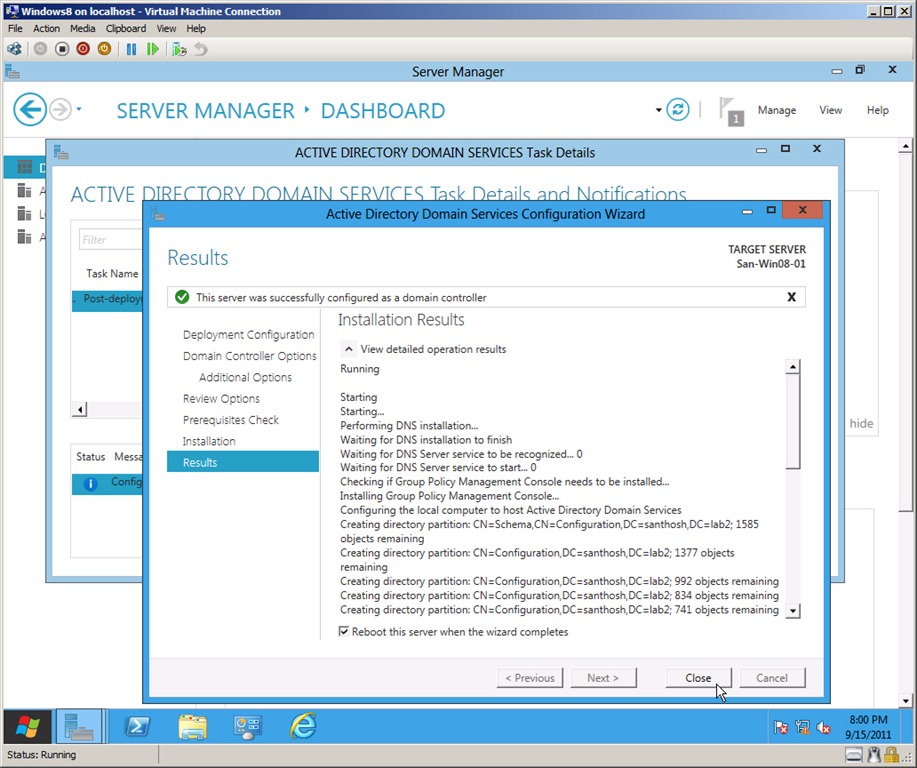Open Server Manager's Manage menu
Screen dimensions: 917x768
point(777,110)
